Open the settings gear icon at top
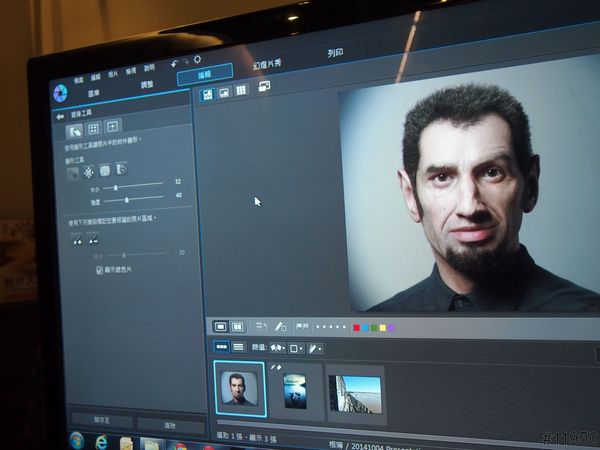600x450 pixels. (197, 60)
